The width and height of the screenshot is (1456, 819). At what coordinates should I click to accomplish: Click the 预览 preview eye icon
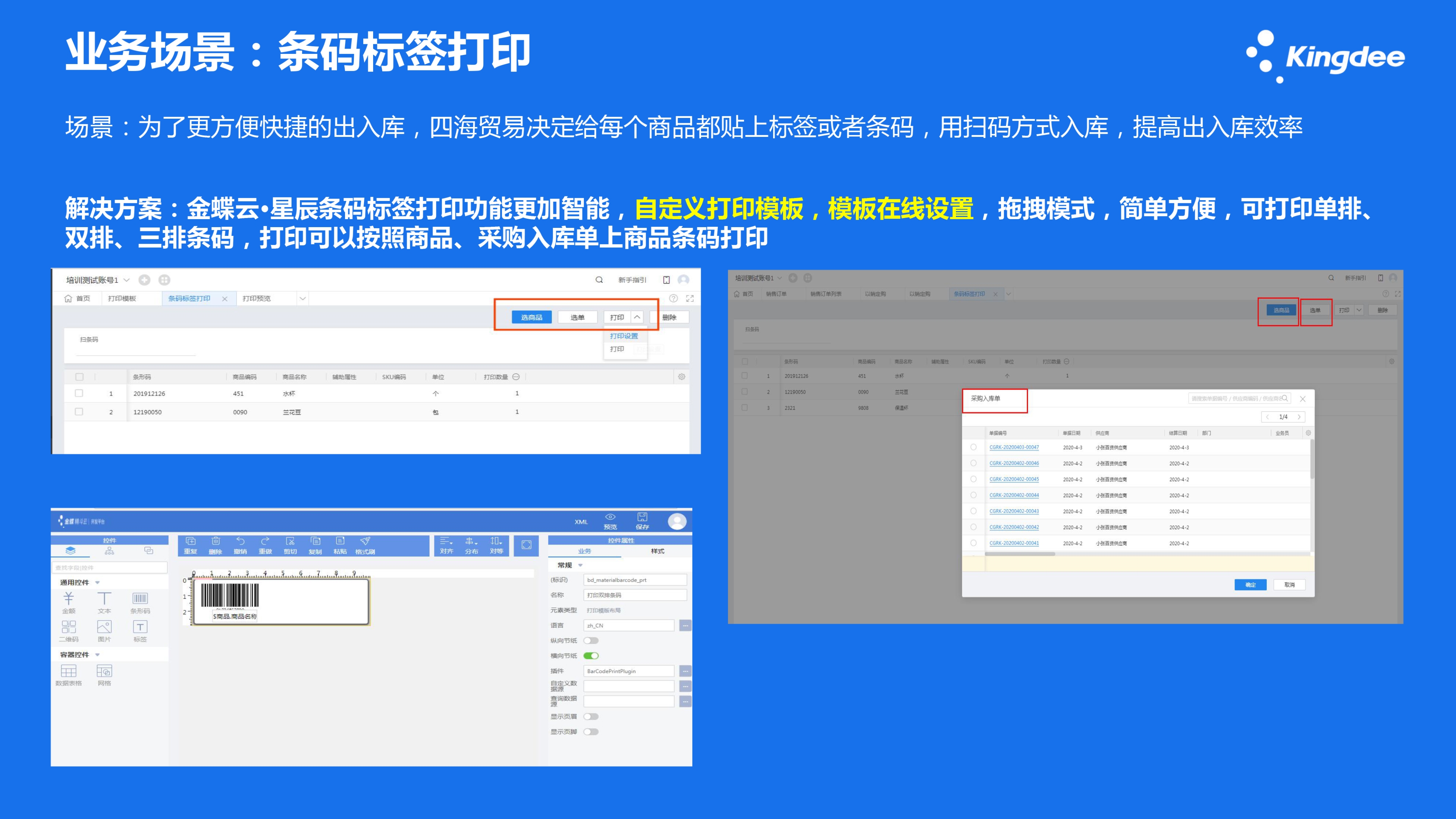610,517
